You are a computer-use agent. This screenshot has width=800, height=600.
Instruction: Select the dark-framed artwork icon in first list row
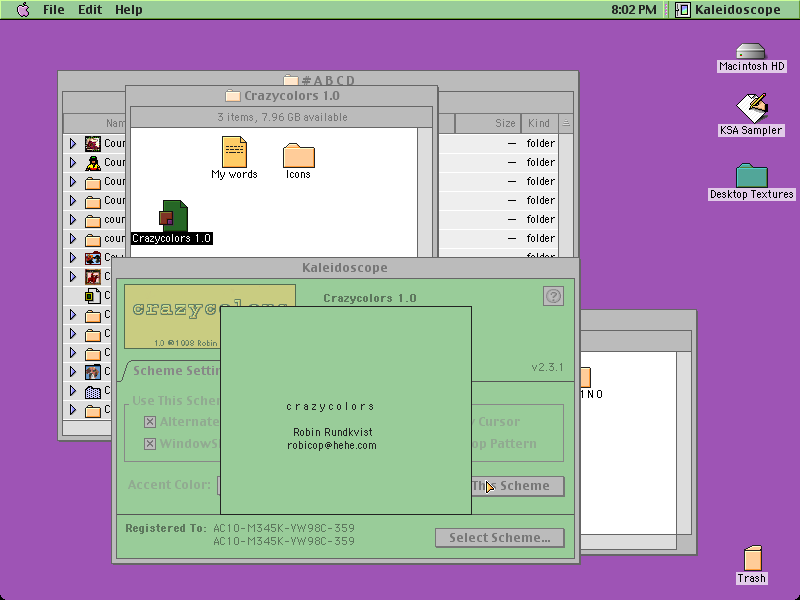[93, 144]
